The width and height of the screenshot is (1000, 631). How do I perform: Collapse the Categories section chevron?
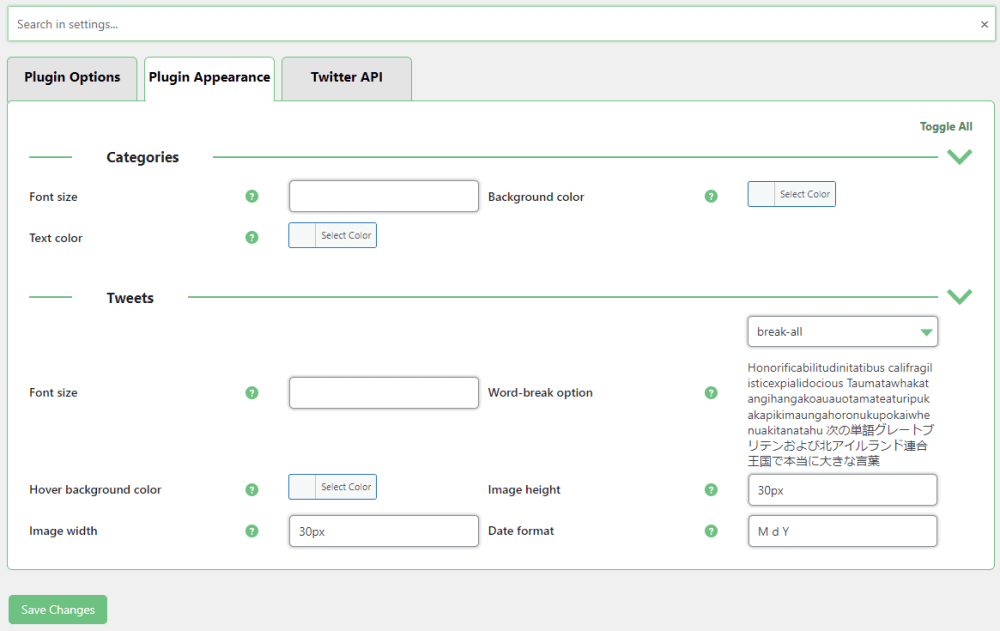tap(959, 157)
